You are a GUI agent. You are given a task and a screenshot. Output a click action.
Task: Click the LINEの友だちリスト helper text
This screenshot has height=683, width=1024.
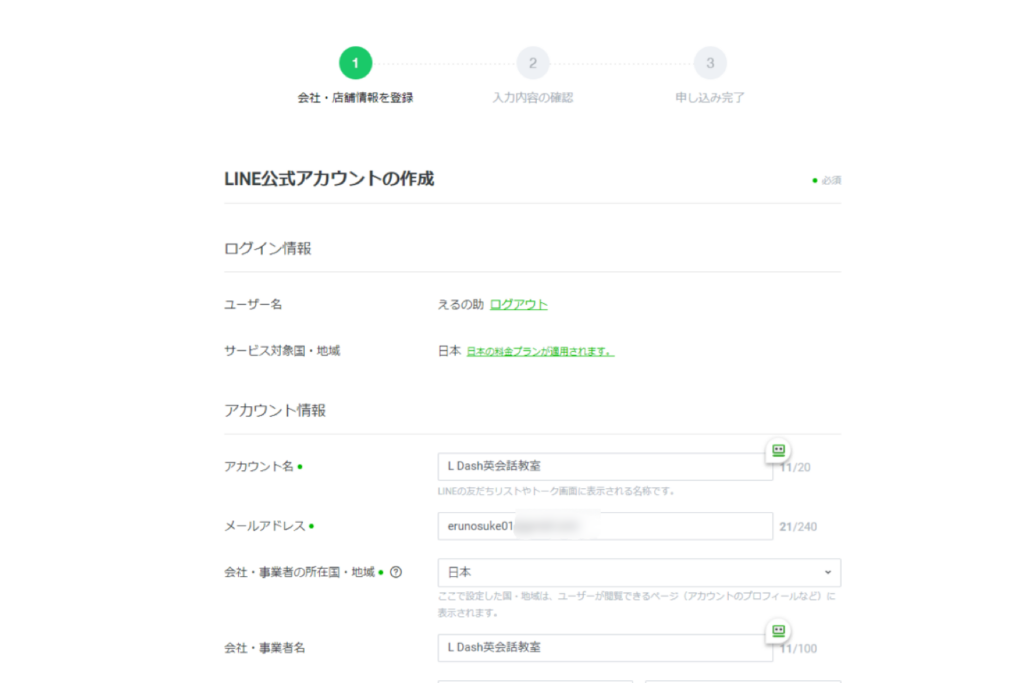pyautogui.click(x=556, y=491)
